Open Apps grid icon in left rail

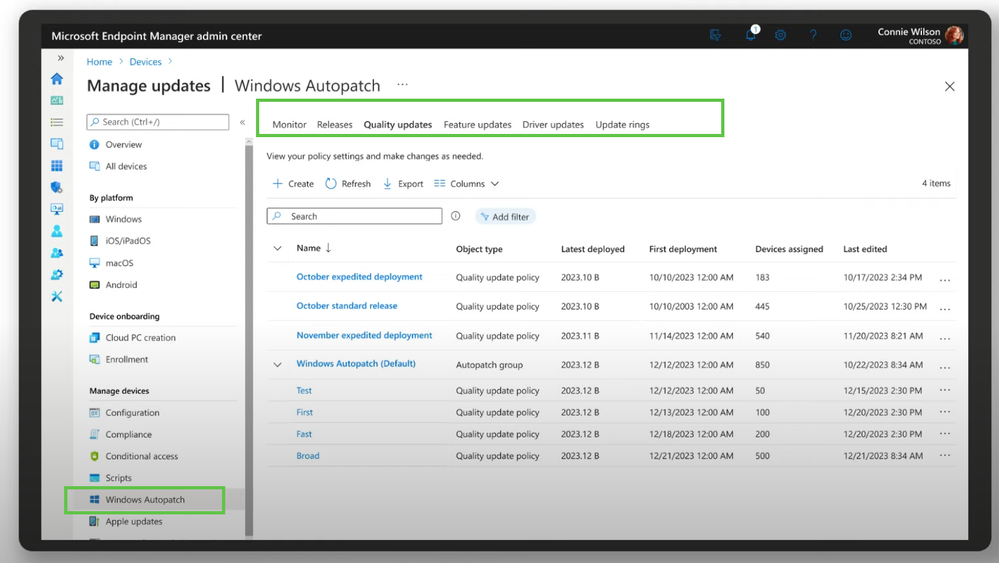pyautogui.click(x=57, y=166)
